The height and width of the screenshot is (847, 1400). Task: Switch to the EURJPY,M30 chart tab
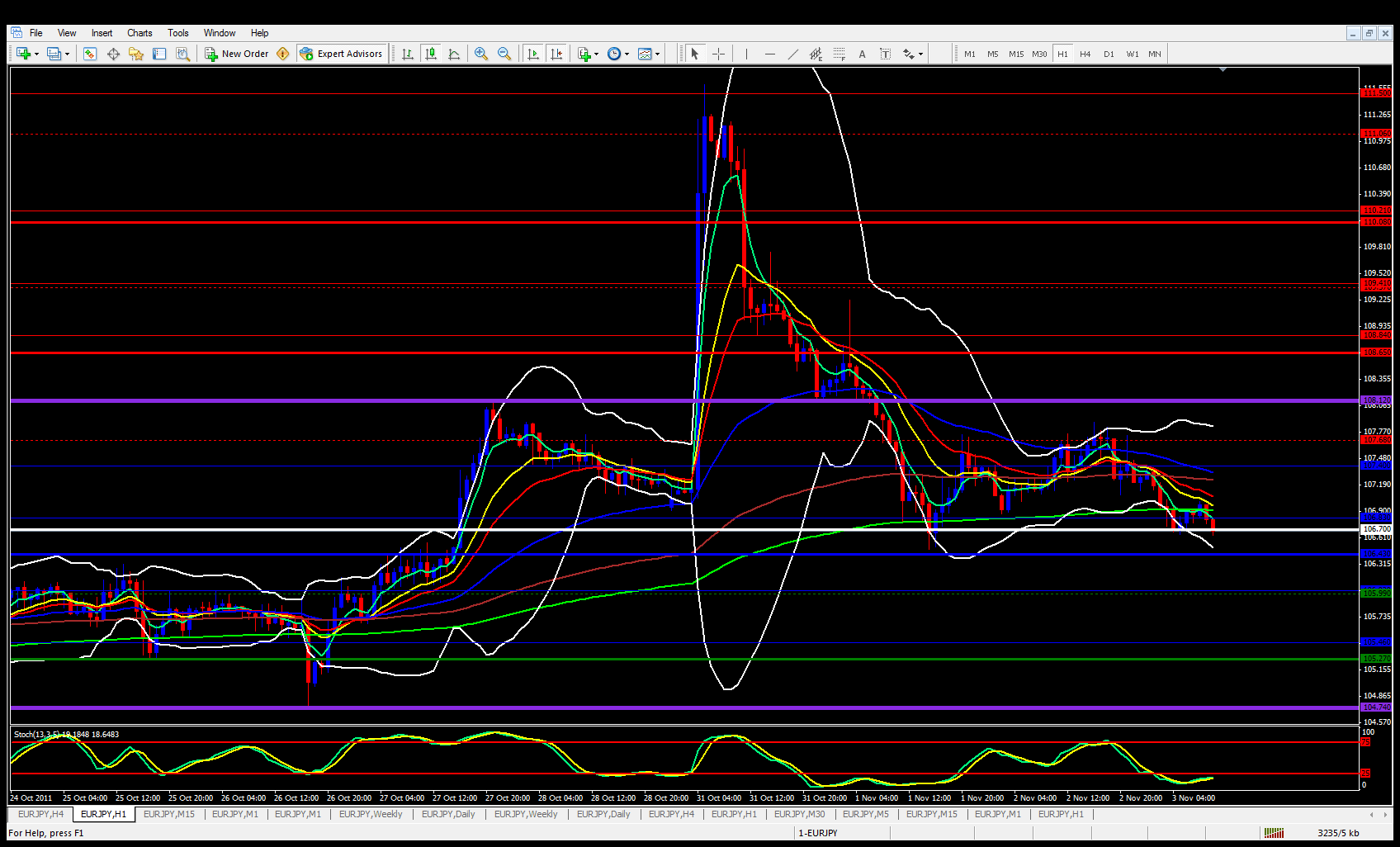798,814
